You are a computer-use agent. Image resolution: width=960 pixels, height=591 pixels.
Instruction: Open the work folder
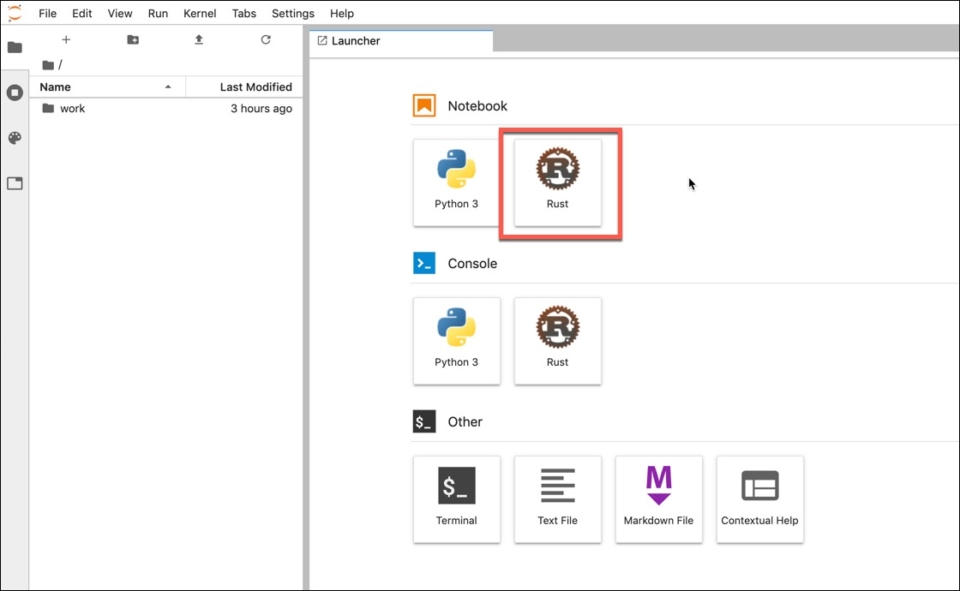[72, 108]
